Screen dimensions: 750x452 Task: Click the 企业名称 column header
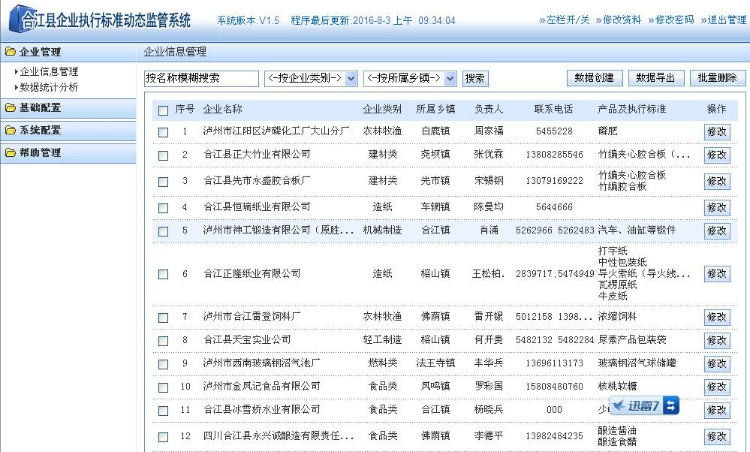point(223,109)
